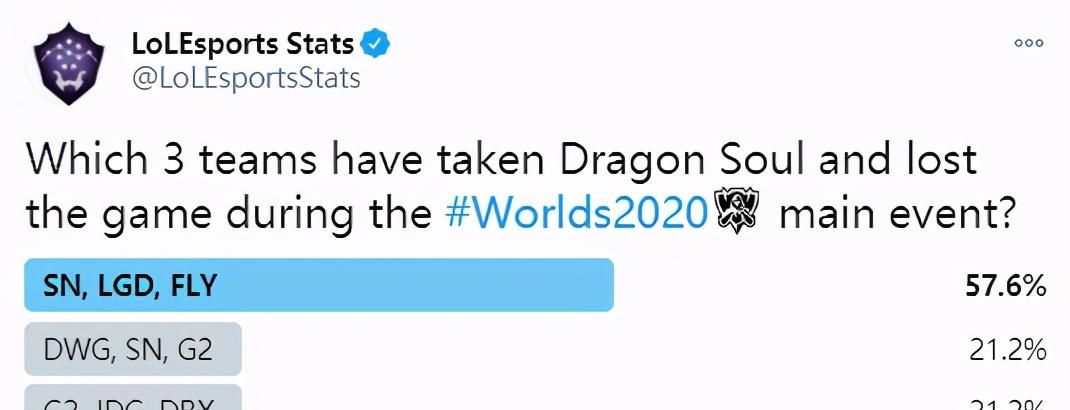Viewport: 1070px width, 410px height.
Task: Open the LoLEsports Stats display name
Action: (x=243, y=44)
